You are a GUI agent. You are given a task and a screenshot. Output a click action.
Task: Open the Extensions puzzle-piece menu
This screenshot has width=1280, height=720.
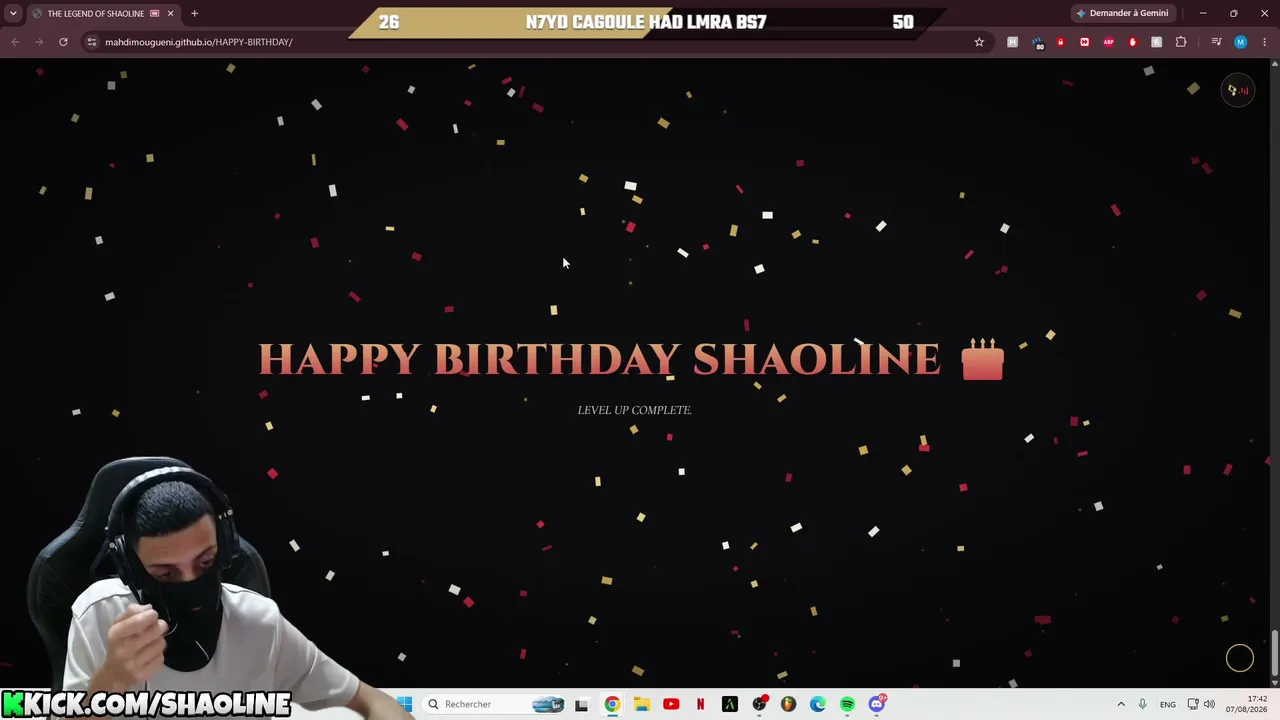(1181, 42)
